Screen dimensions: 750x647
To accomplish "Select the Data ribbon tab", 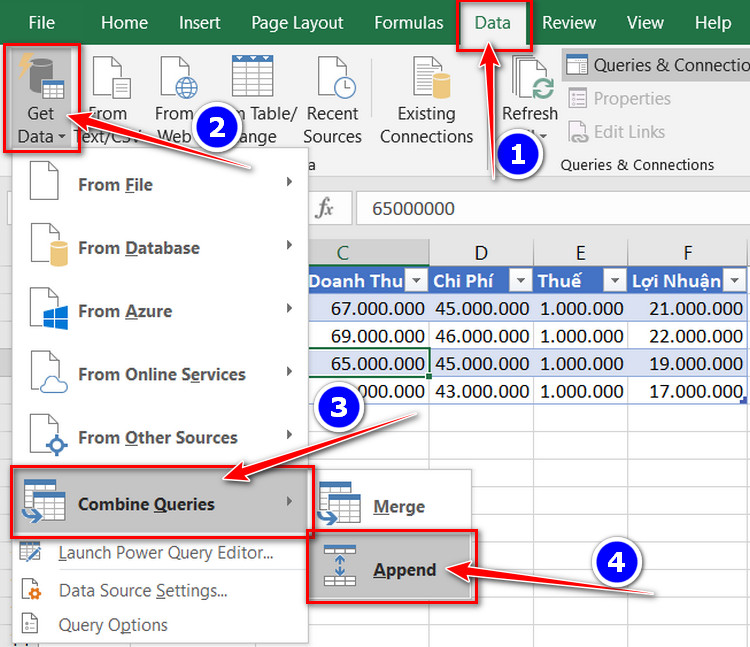I will click(493, 22).
